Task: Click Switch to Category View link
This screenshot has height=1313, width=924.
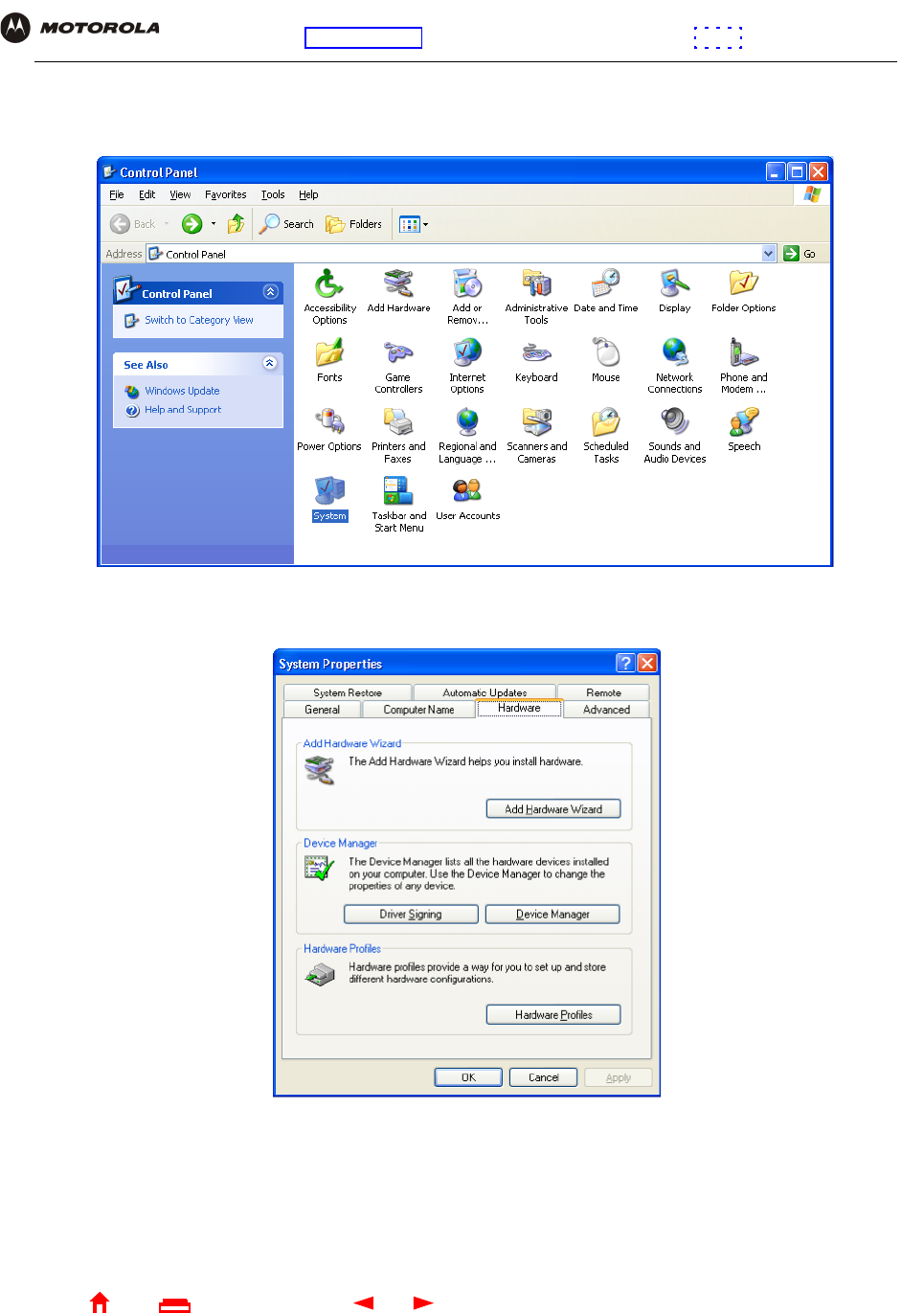Action: 199,320
